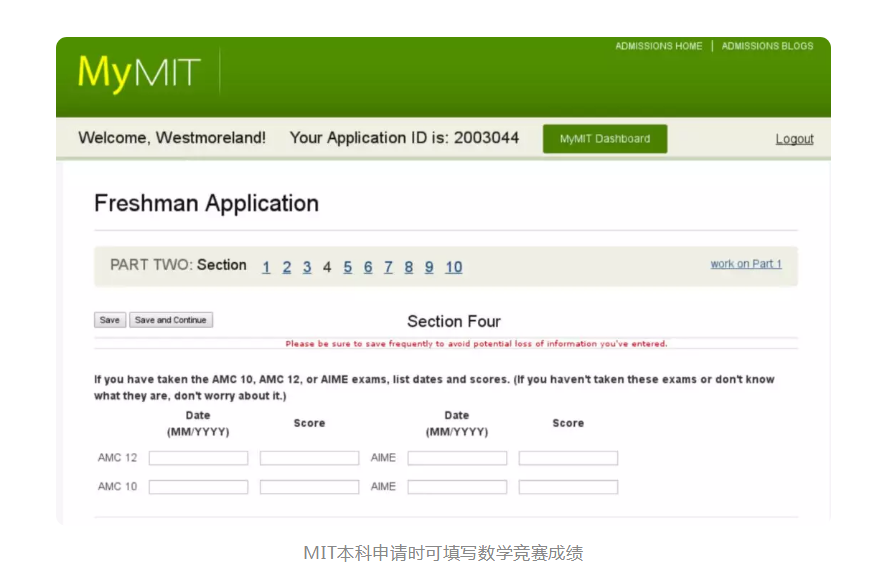
Task: Go to Section 1
Action: 266,267
